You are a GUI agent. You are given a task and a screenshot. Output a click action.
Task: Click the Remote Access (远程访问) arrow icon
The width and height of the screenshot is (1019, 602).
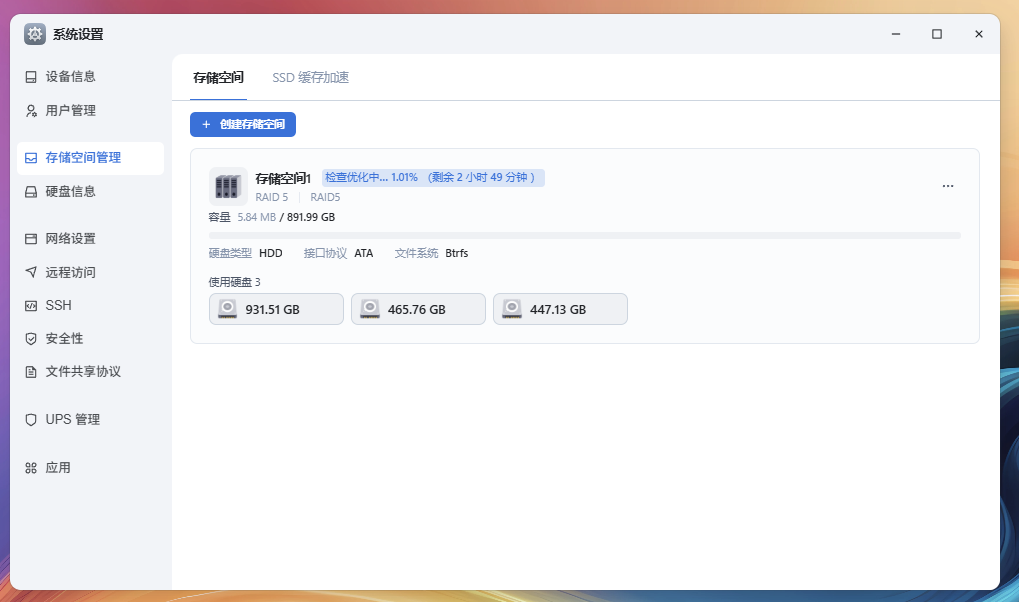pyautogui.click(x=31, y=273)
